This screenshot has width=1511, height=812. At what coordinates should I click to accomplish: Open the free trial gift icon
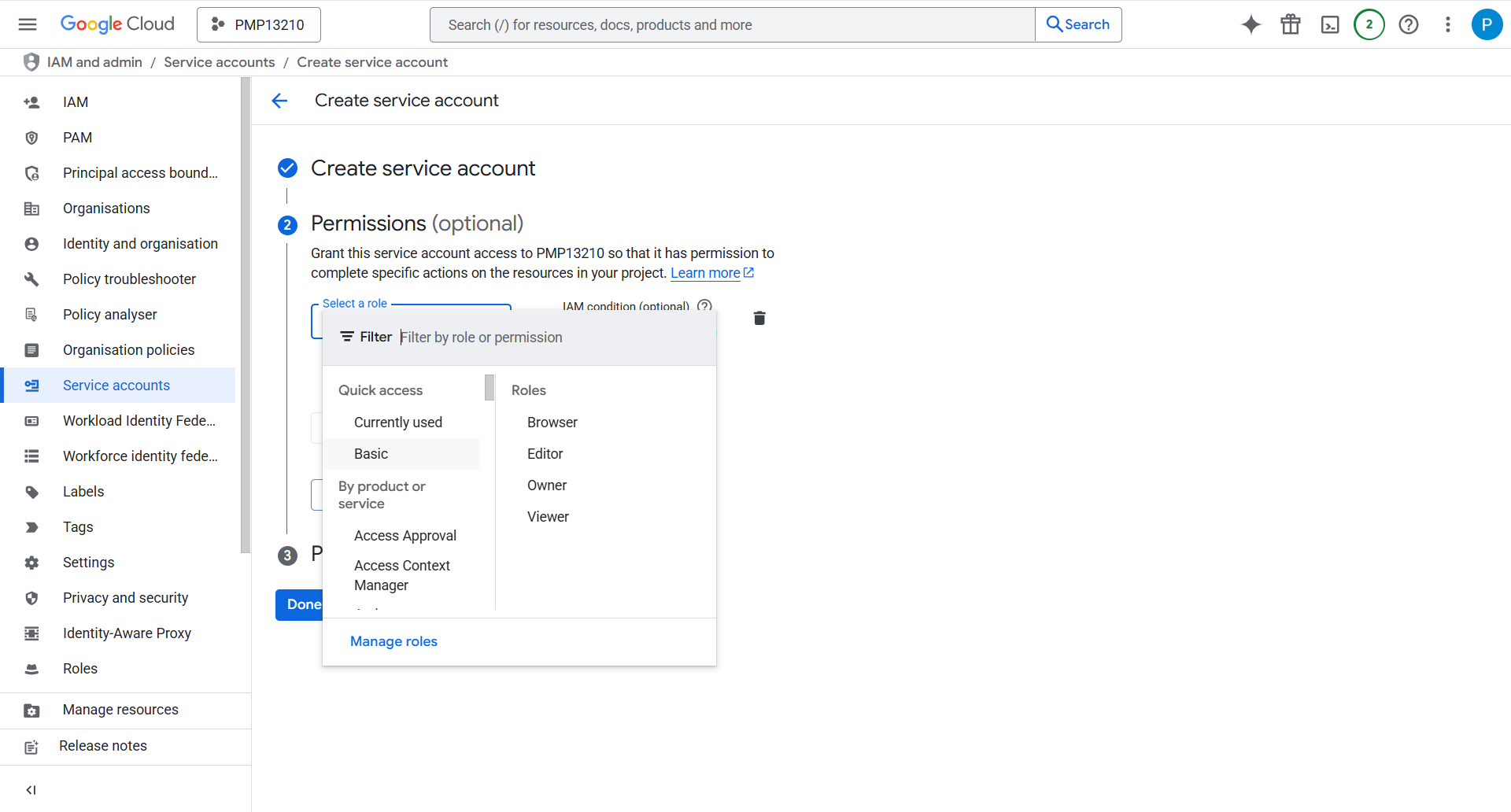[x=1290, y=24]
